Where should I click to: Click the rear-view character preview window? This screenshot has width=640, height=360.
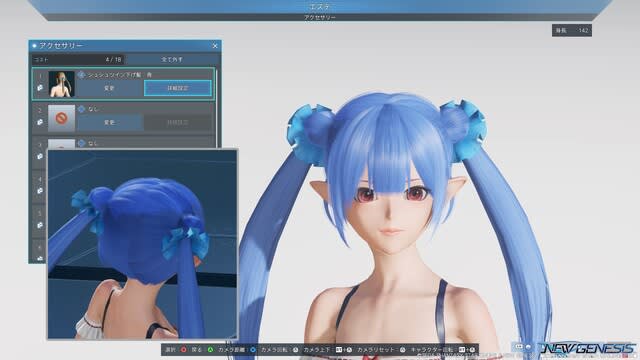pyautogui.click(x=142, y=244)
